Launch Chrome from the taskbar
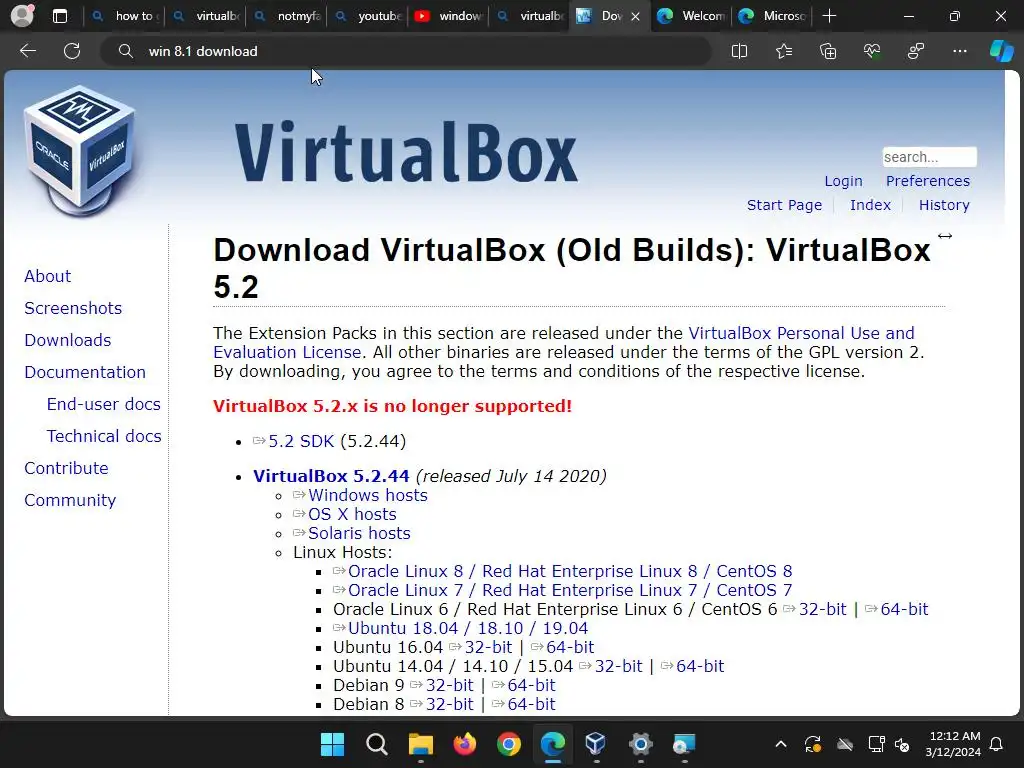 [x=509, y=744]
